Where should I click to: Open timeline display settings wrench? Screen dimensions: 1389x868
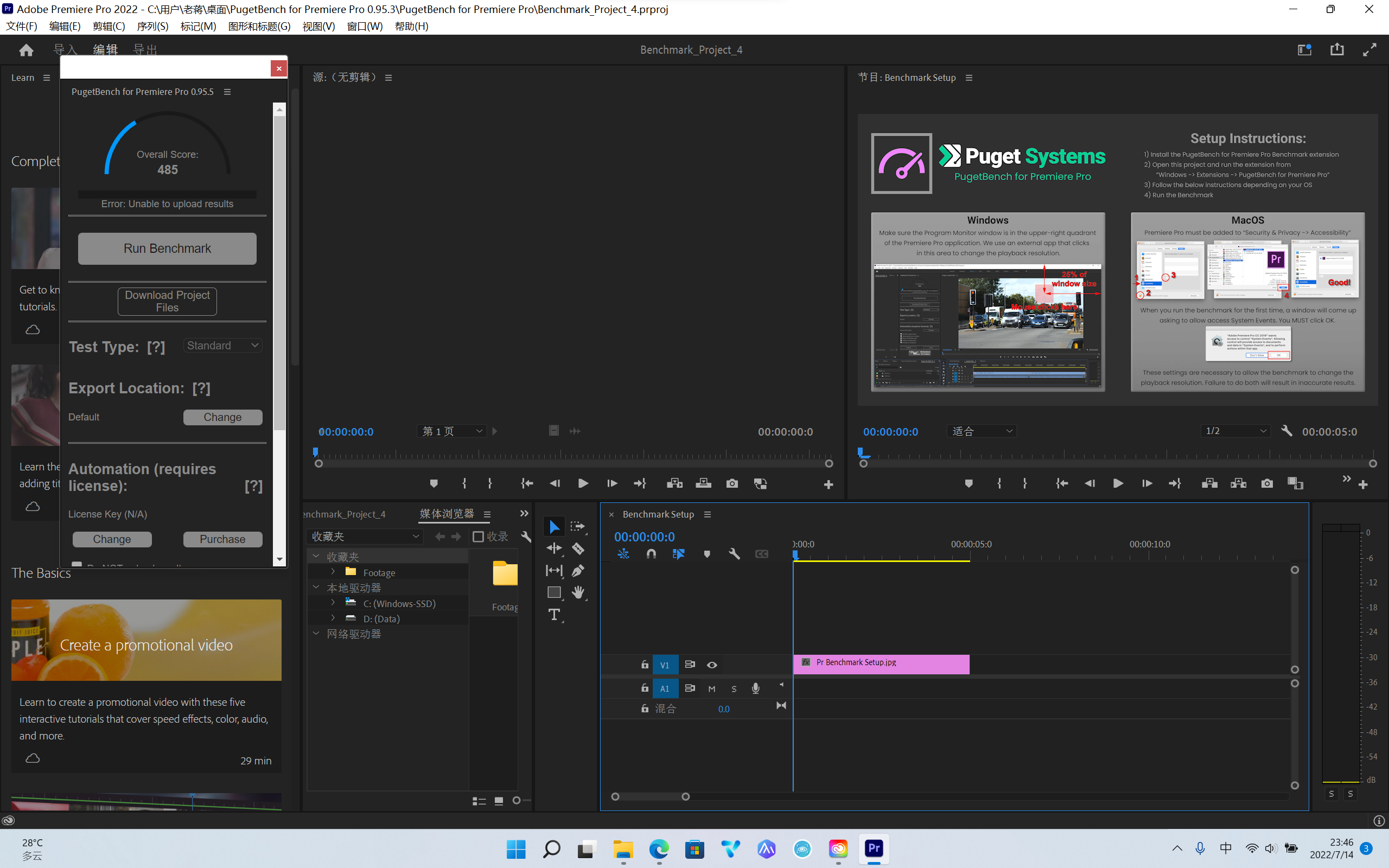tap(734, 554)
